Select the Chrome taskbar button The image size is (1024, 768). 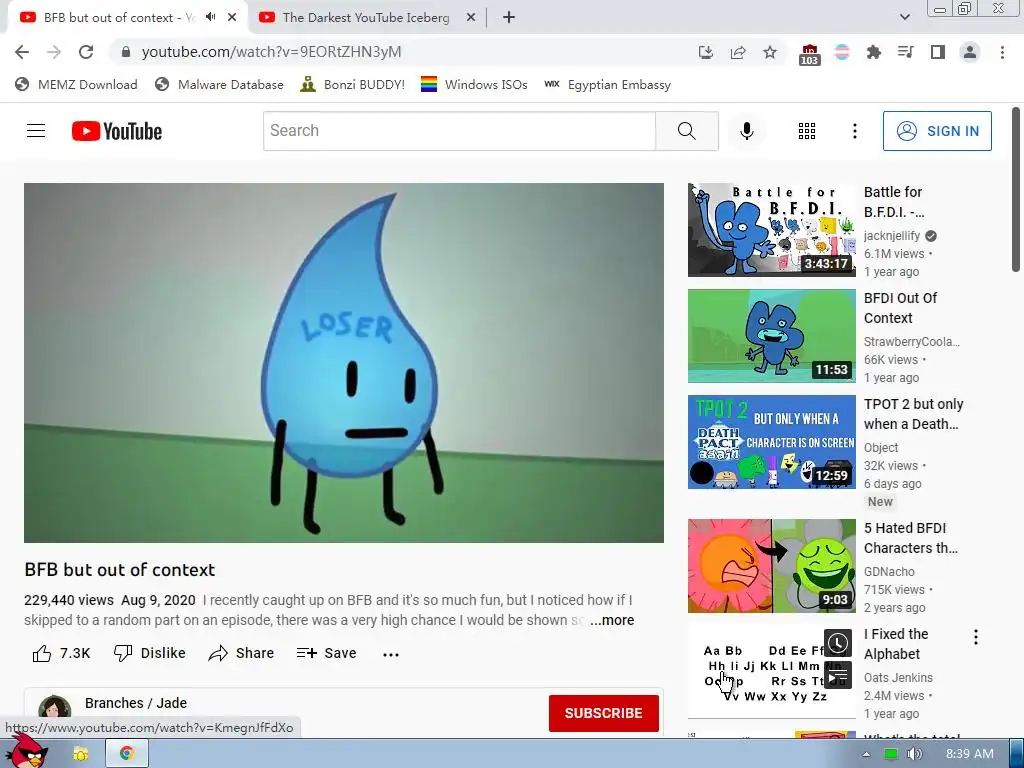click(x=127, y=754)
